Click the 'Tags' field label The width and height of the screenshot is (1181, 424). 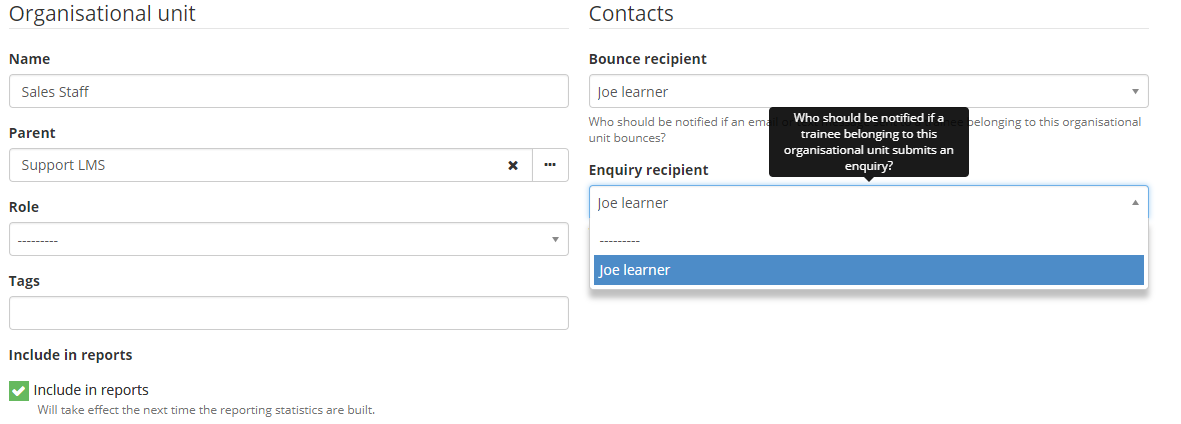[25, 281]
